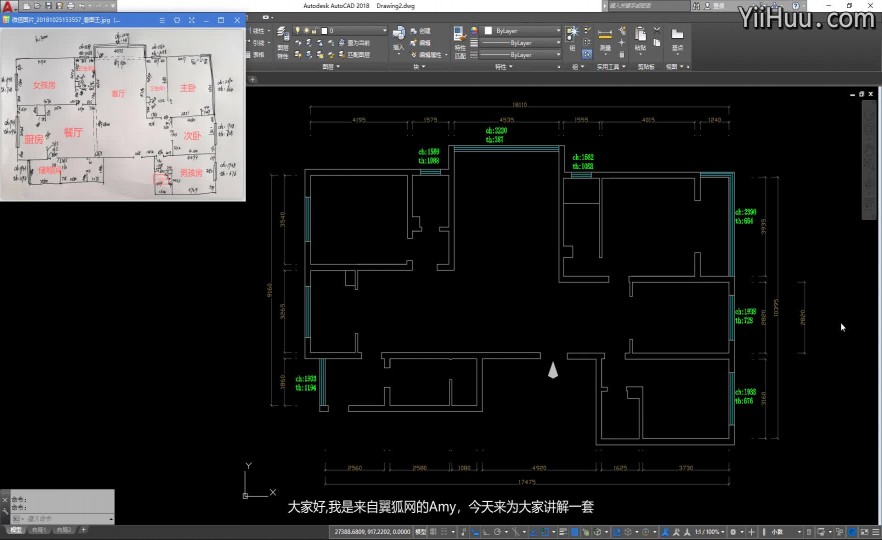Click the floor plan photo in image viewer
882x540 pixels.
(123, 113)
